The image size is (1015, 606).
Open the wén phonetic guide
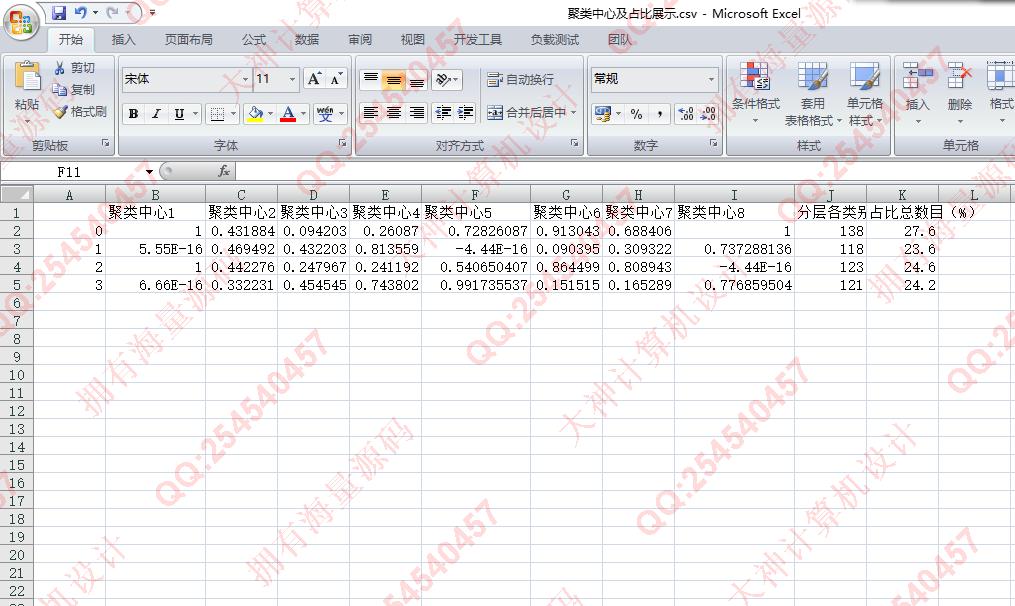click(325, 114)
